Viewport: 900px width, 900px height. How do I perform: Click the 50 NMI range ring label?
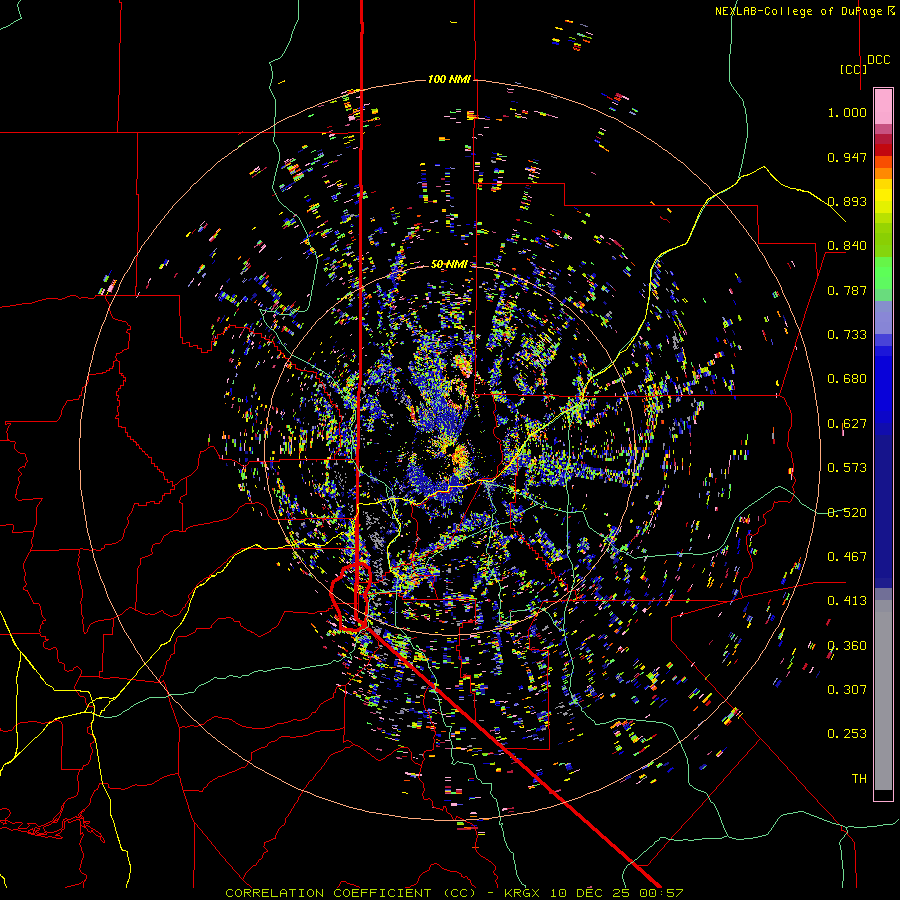449,264
